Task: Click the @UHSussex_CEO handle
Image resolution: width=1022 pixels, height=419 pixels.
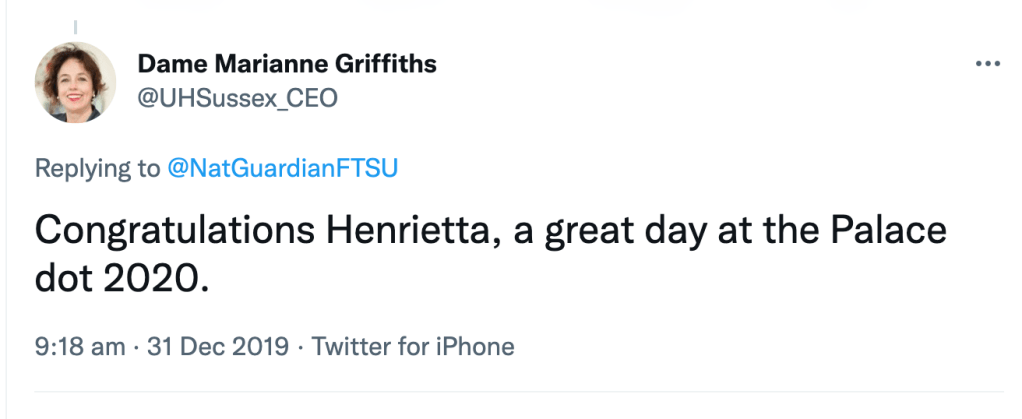Action: [x=237, y=97]
